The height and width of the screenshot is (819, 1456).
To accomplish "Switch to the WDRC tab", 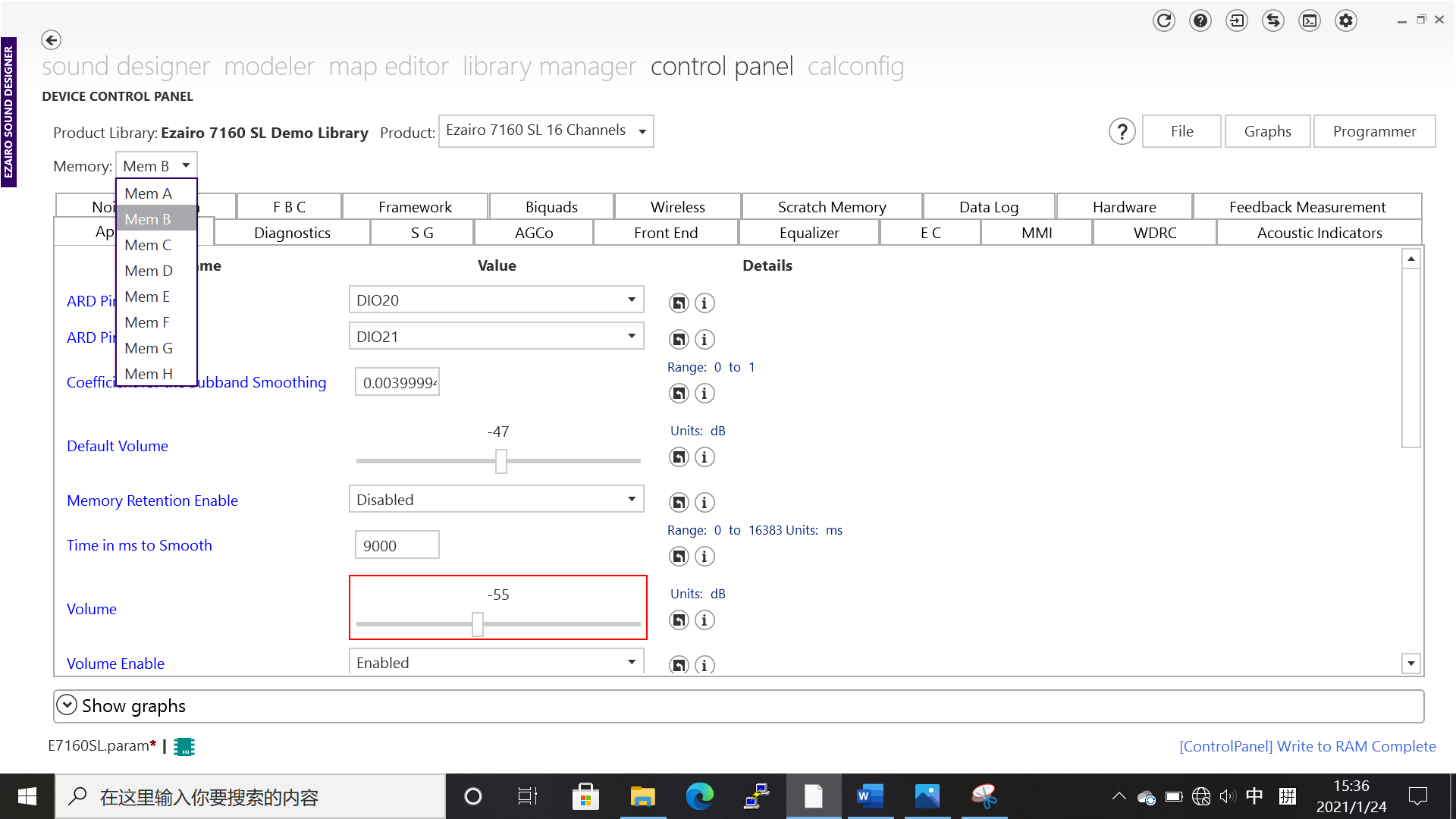I will pyautogui.click(x=1154, y=233).
